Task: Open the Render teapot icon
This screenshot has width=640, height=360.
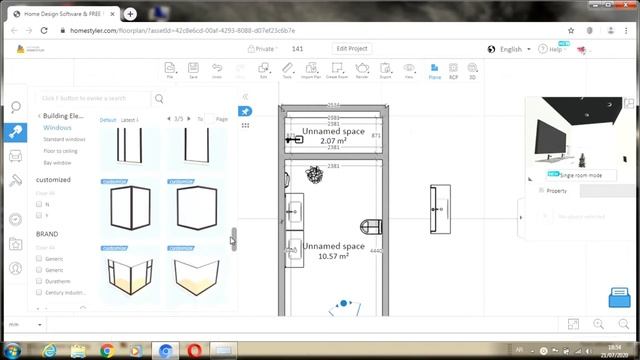Action: click(362, 70)
